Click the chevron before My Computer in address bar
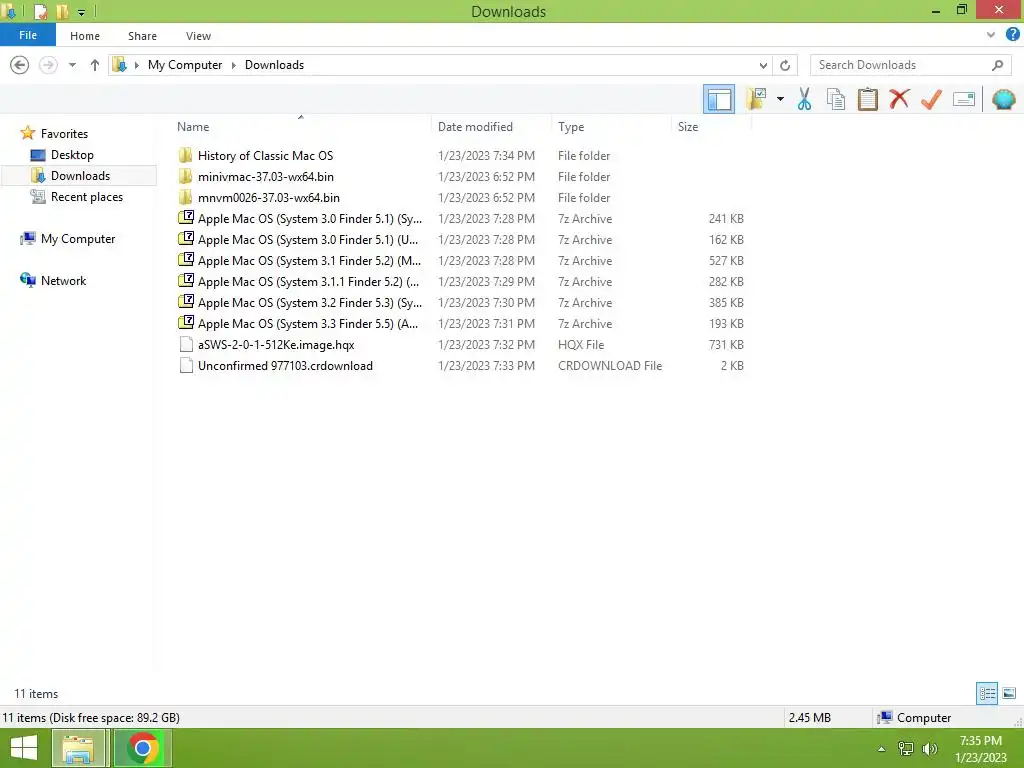This screenshot has height=768, width=1024. point(136,65)
